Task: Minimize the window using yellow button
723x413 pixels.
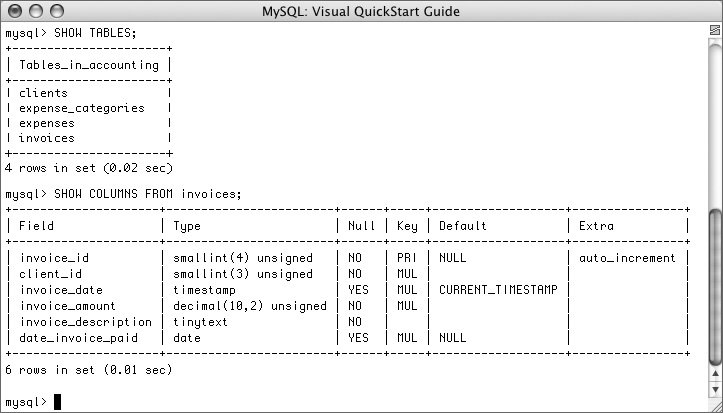Action: tap(36, 11)
